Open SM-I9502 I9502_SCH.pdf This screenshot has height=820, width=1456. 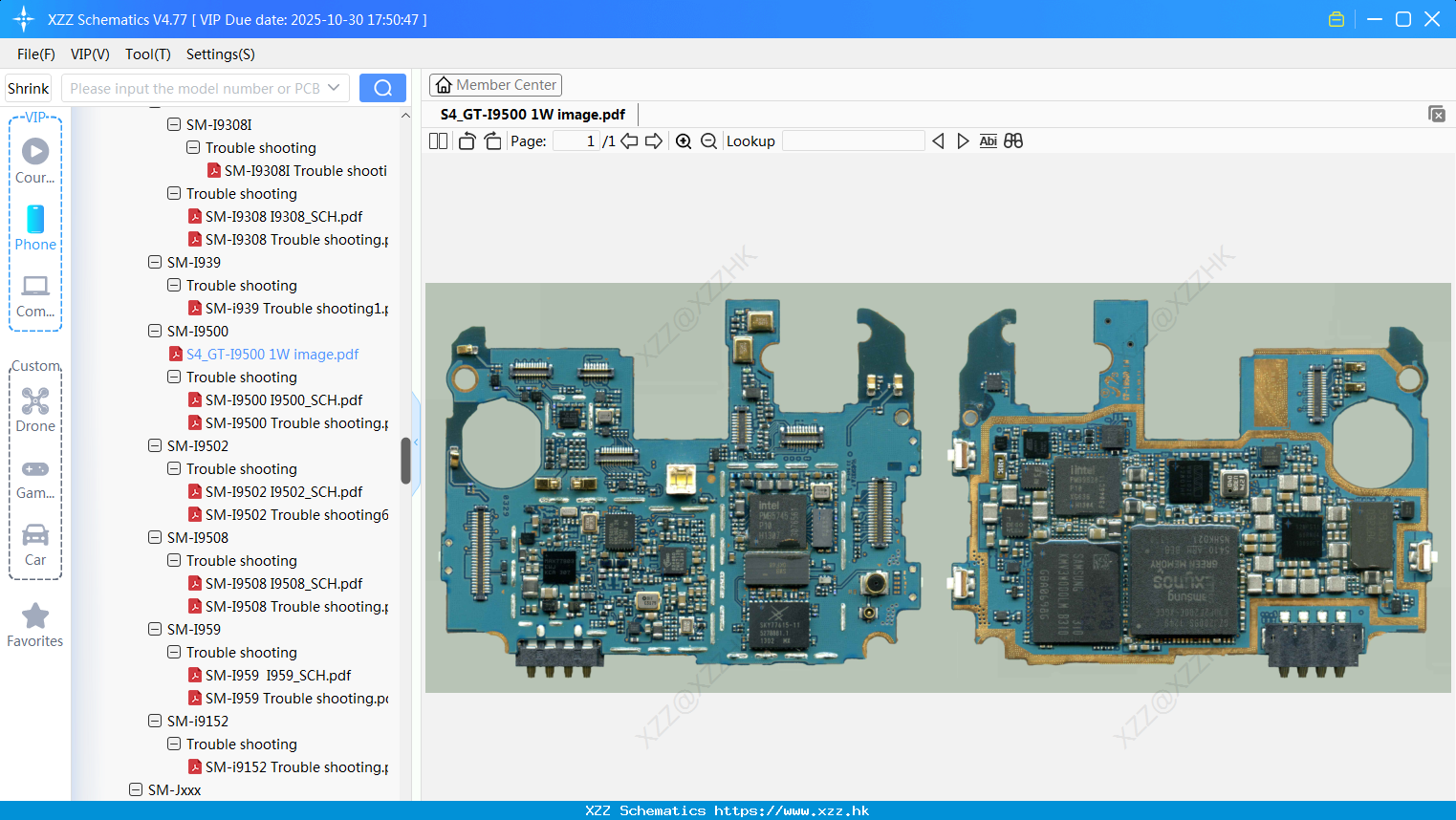point(284,491)
